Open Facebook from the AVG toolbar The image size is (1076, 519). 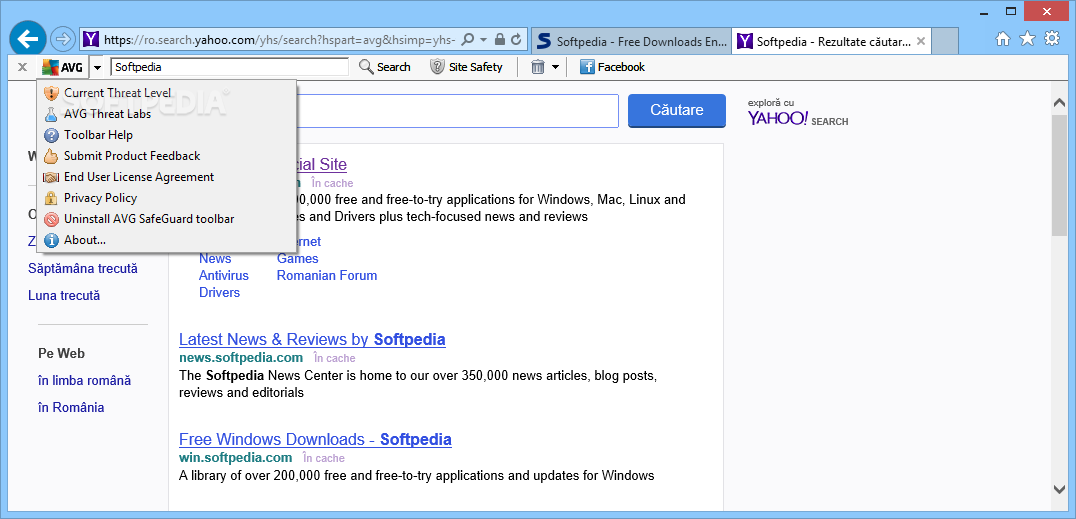pyautogui.click(x=612, y=67)
